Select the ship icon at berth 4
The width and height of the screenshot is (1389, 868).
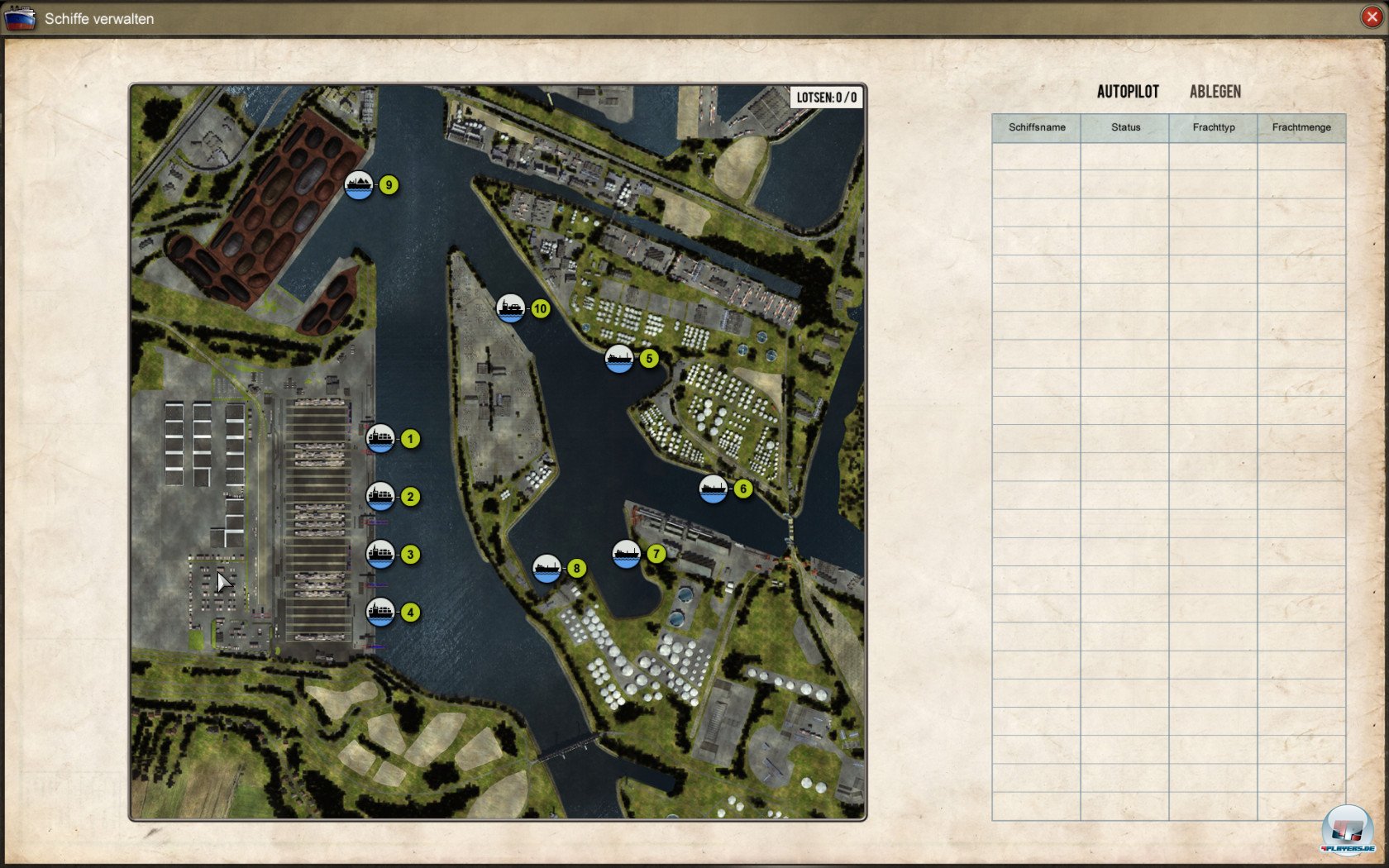click(x=380, y=613)
